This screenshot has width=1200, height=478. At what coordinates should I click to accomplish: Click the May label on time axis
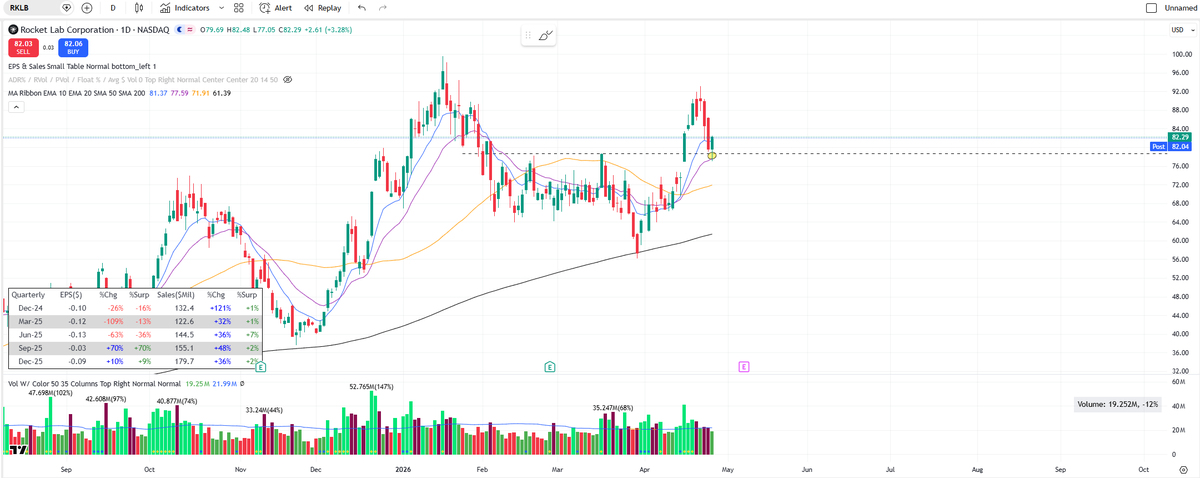[728, 468]
